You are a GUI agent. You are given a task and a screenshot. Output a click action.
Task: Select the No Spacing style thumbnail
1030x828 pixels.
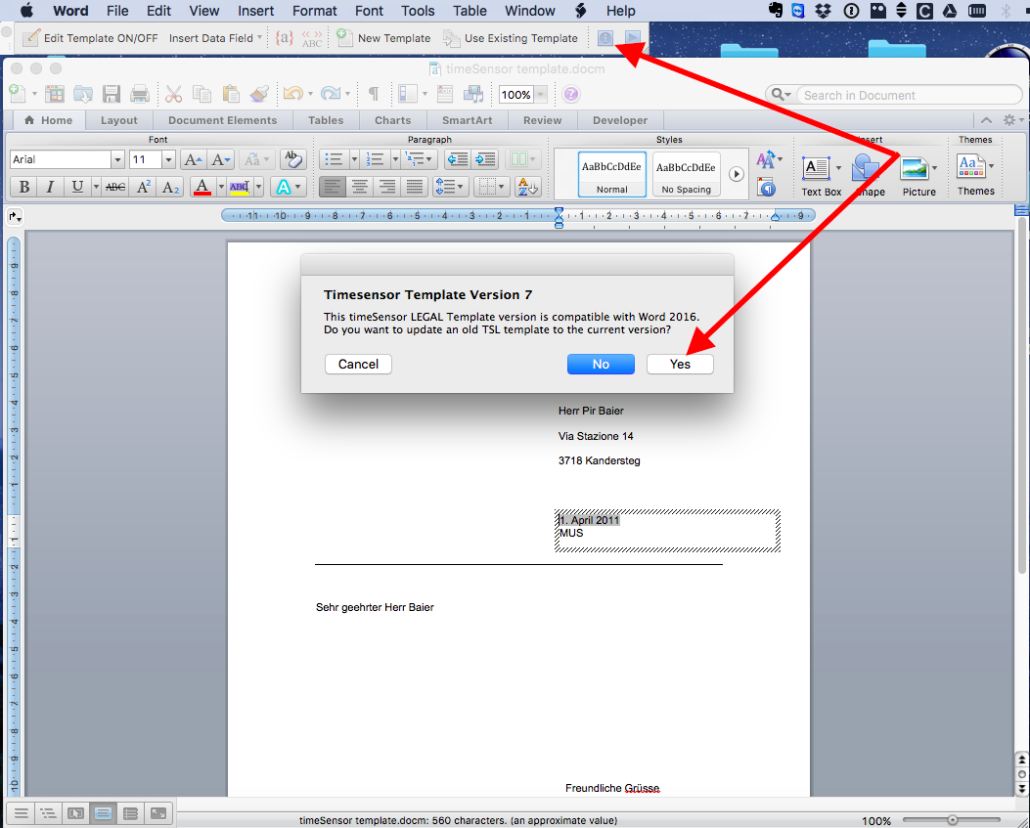686,174
